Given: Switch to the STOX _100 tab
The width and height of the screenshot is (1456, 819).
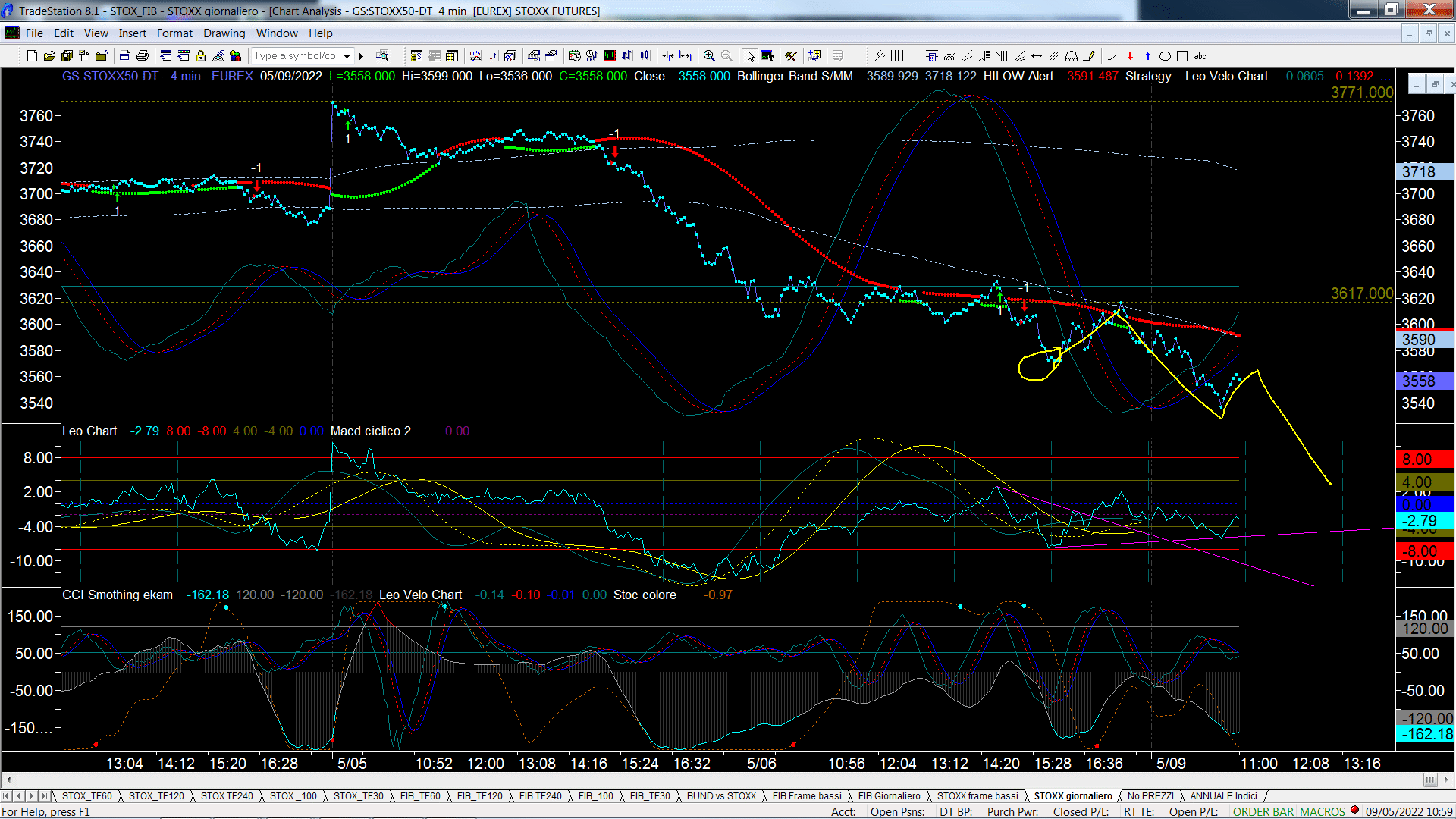Looking at the screenshot, I should pyautogui.click(x=293, y=796).
